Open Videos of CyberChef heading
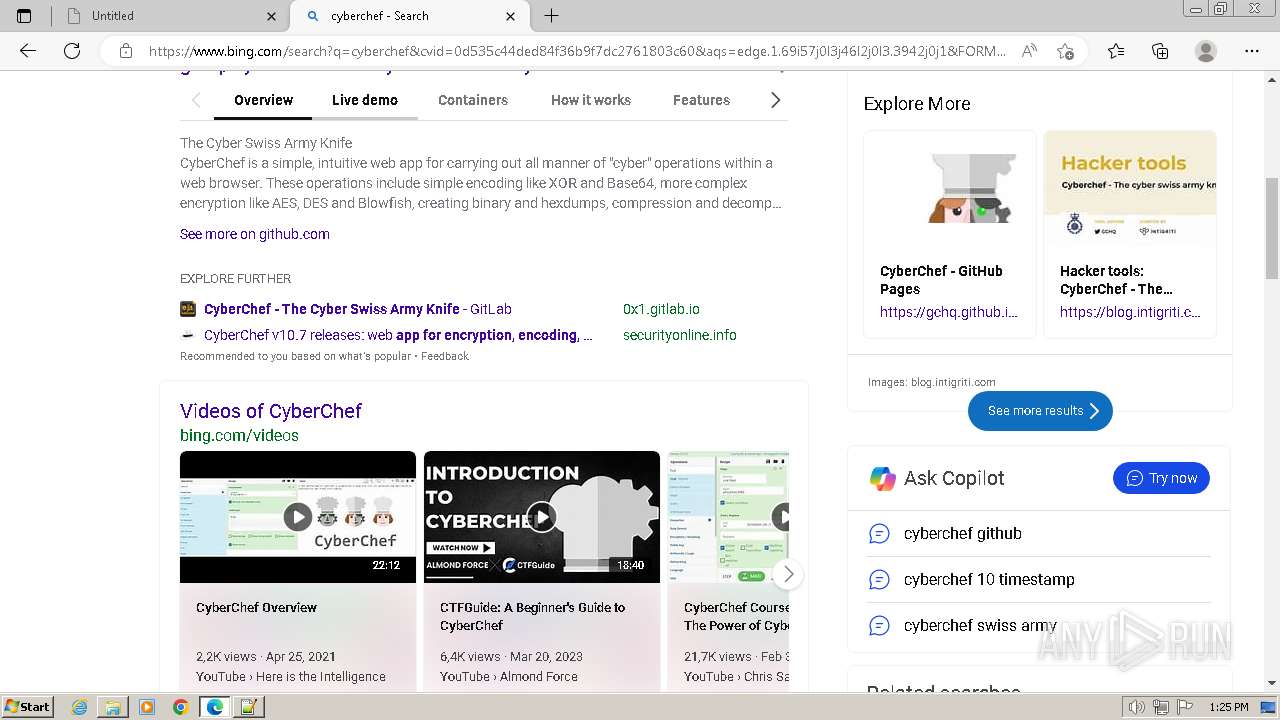This screenshot has height=720, width=1280. 271,411
